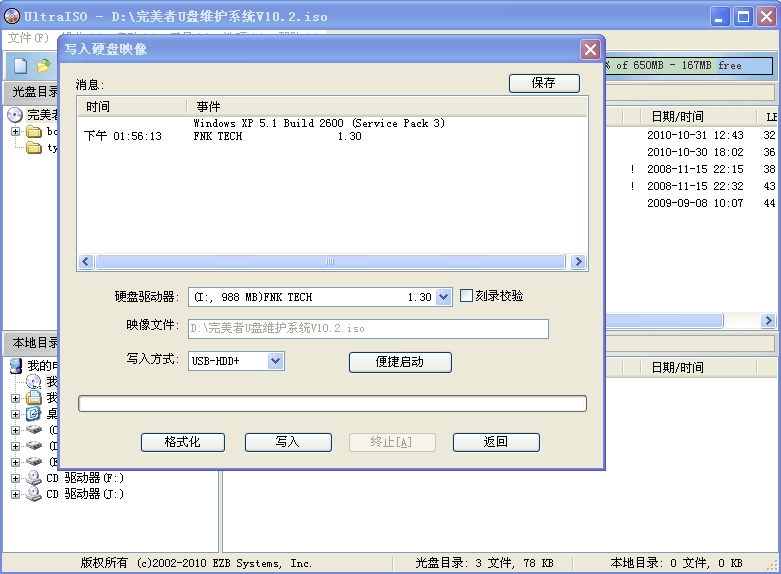Select the 2010-10-31 12:43 file row

pyautogui.click(x=695, y=135)
